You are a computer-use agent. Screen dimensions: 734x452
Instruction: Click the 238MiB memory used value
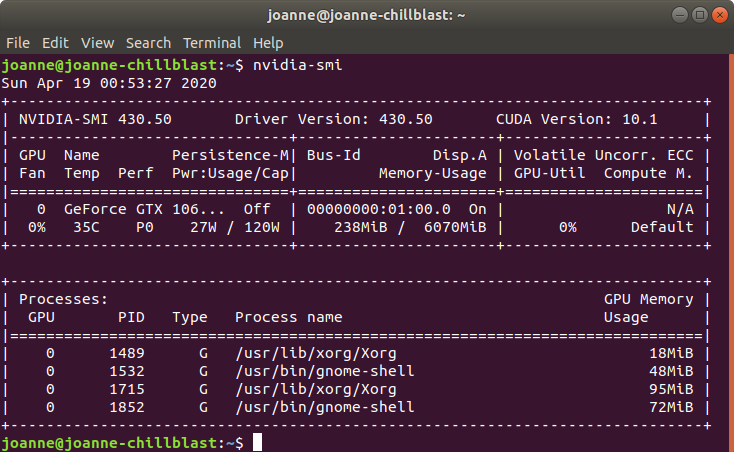[361, 227]
